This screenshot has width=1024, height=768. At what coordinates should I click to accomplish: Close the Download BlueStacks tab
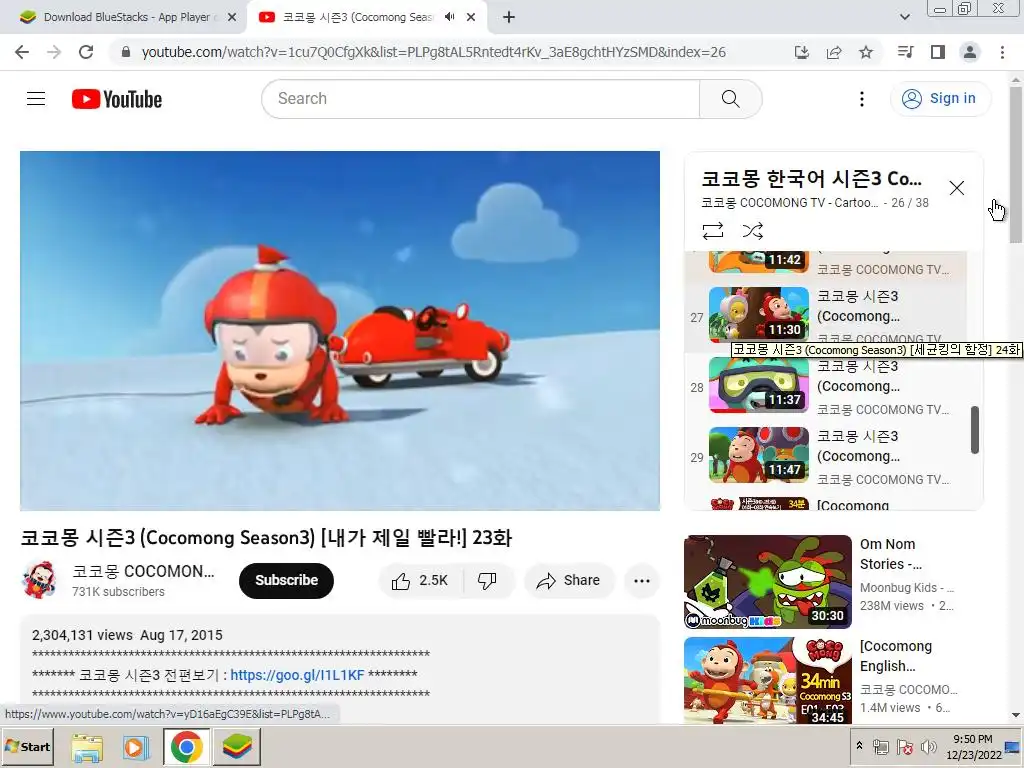(231, 18)
